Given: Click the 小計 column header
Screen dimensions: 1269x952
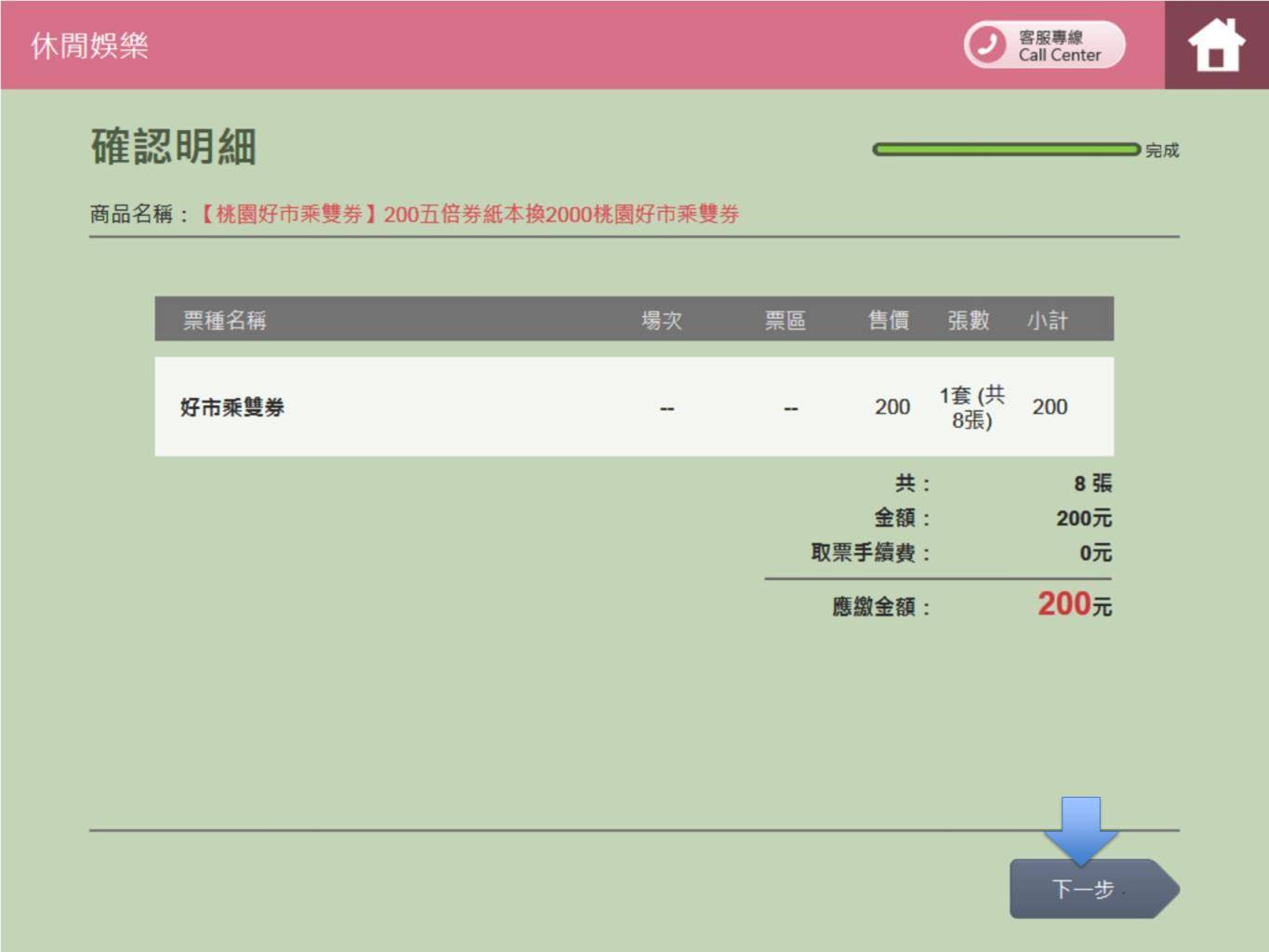Looking at the screenshot, I should pos(1047,321).
